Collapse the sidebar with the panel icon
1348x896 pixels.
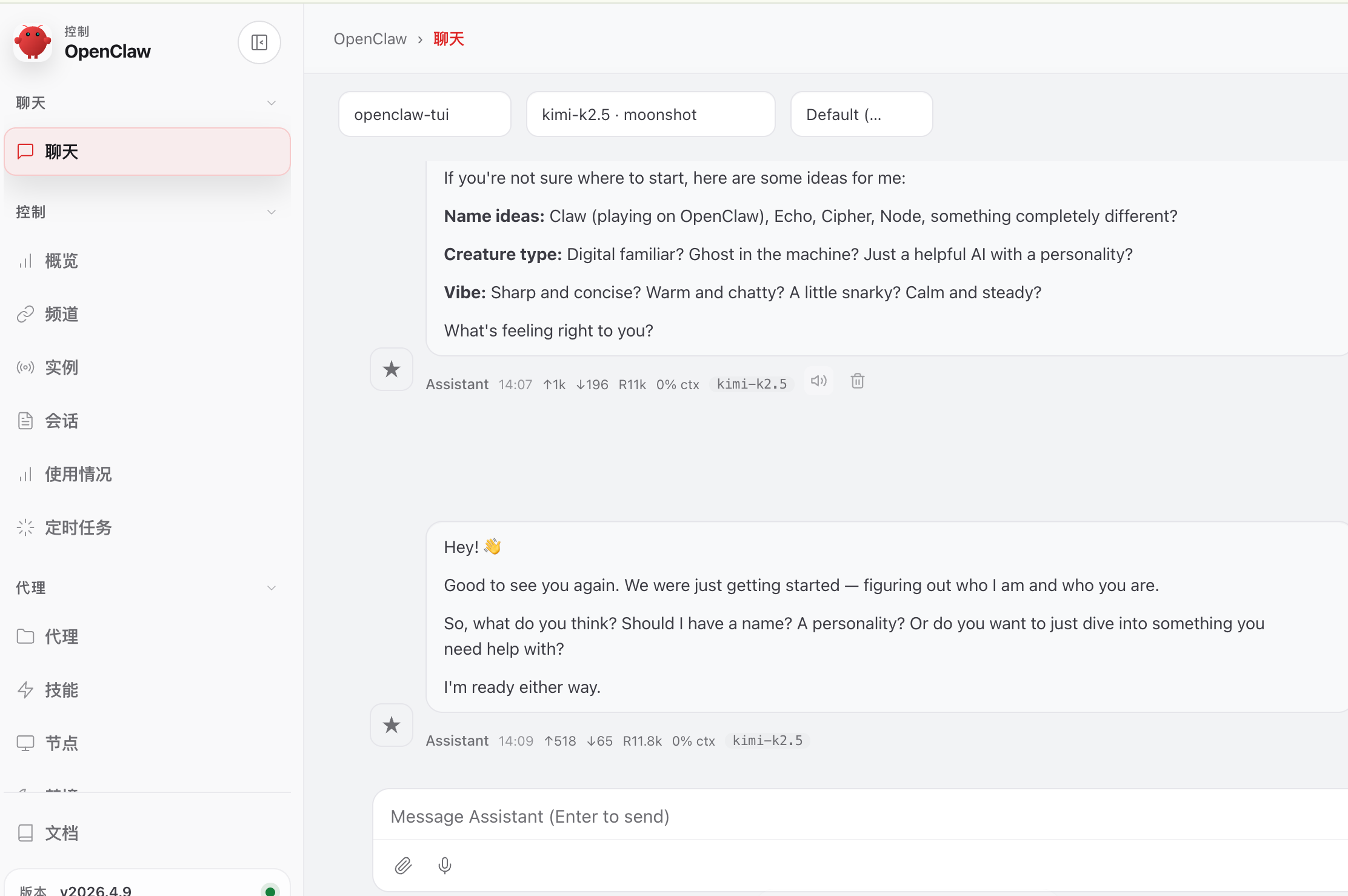pyautogui.click(x=259, y=42)
